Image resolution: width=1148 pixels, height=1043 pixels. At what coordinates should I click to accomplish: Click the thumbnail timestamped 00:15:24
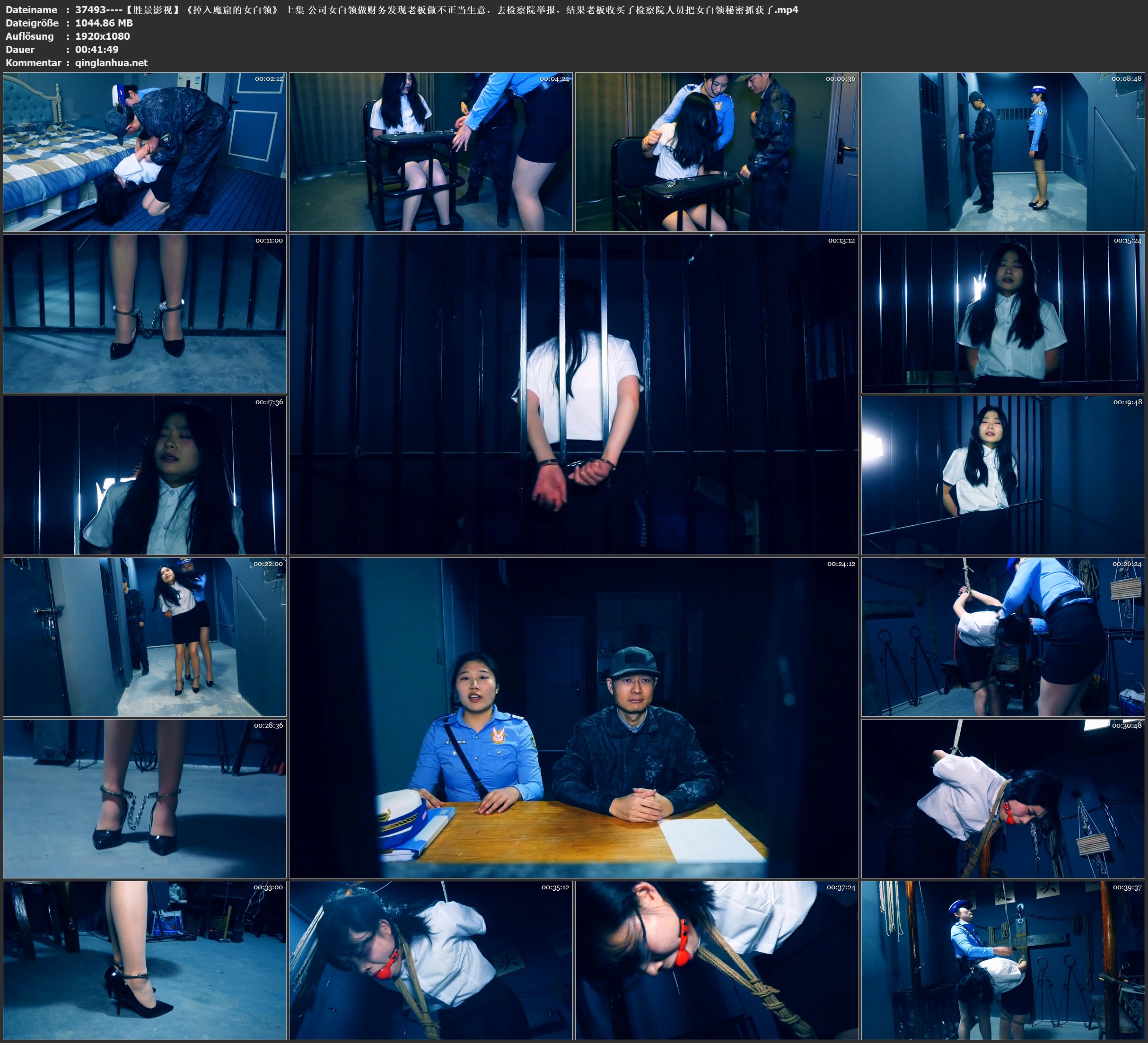(1003, 313)
